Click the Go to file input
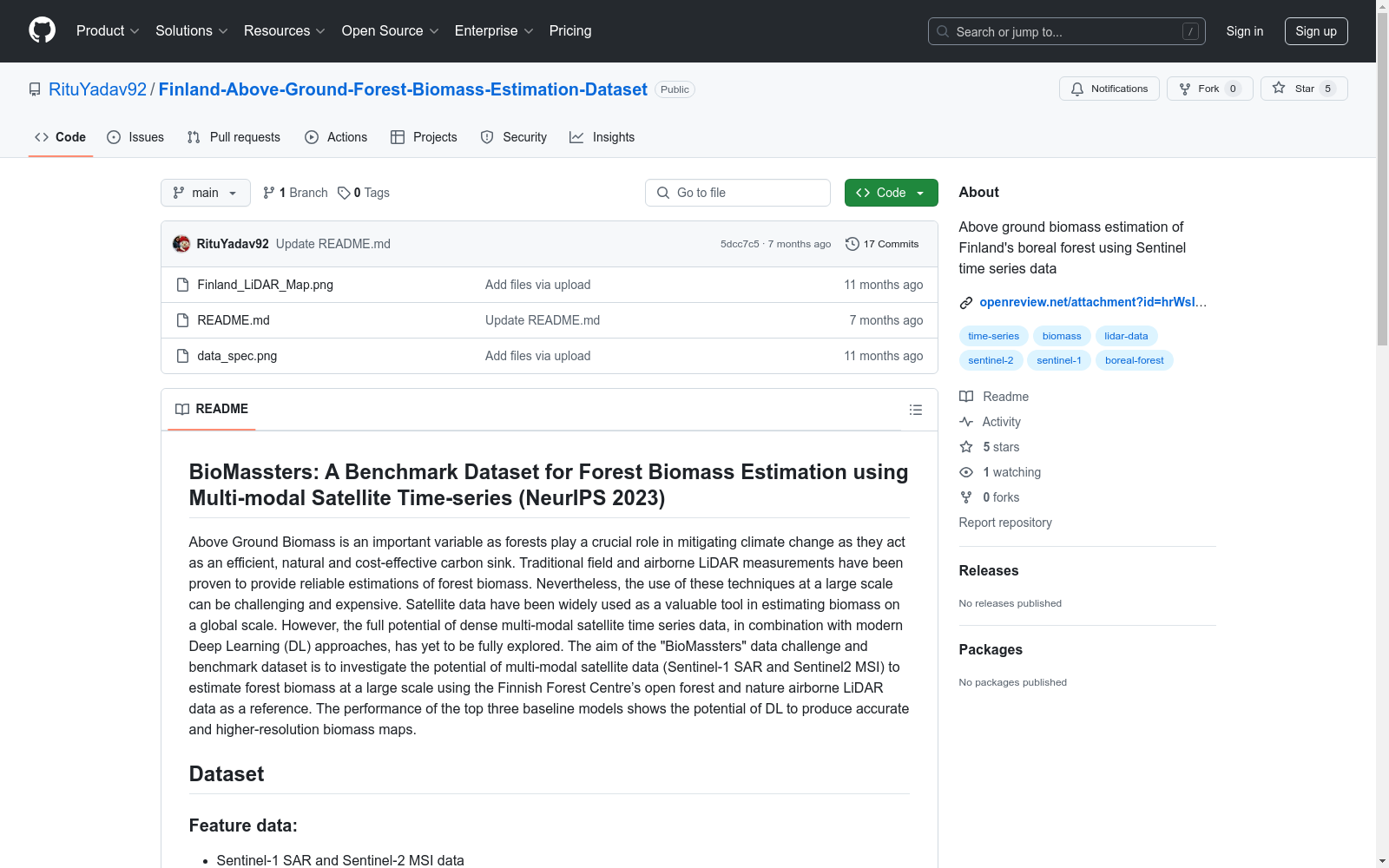 738,193
